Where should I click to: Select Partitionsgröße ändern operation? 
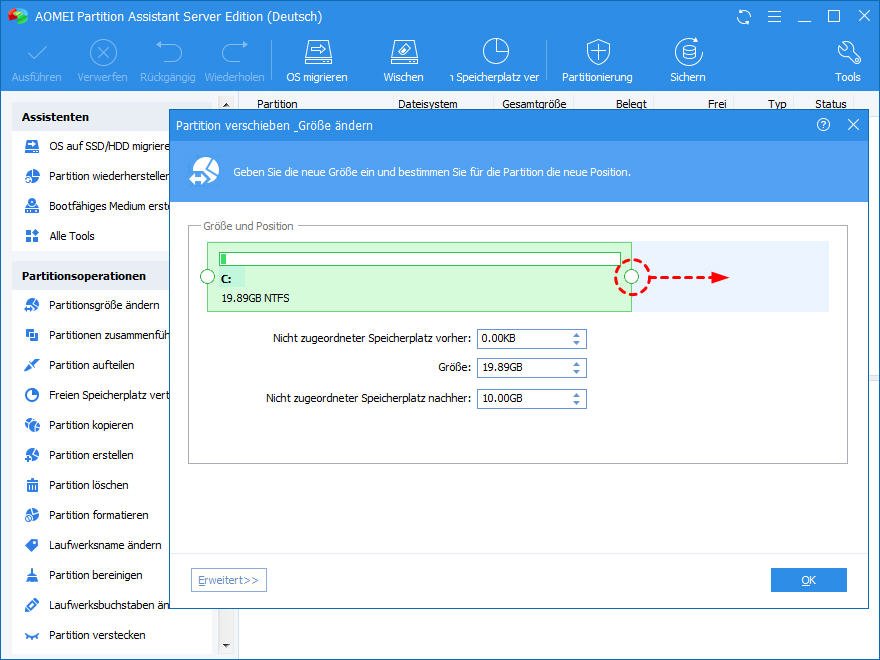pos(93,305)
